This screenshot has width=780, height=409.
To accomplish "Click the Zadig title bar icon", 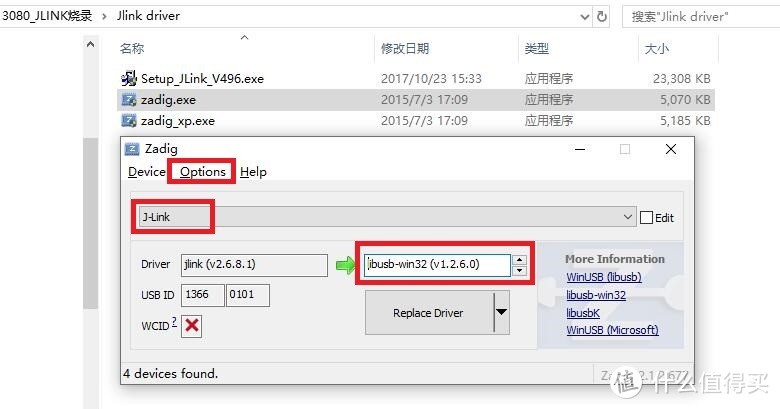I will click(132, 149).
